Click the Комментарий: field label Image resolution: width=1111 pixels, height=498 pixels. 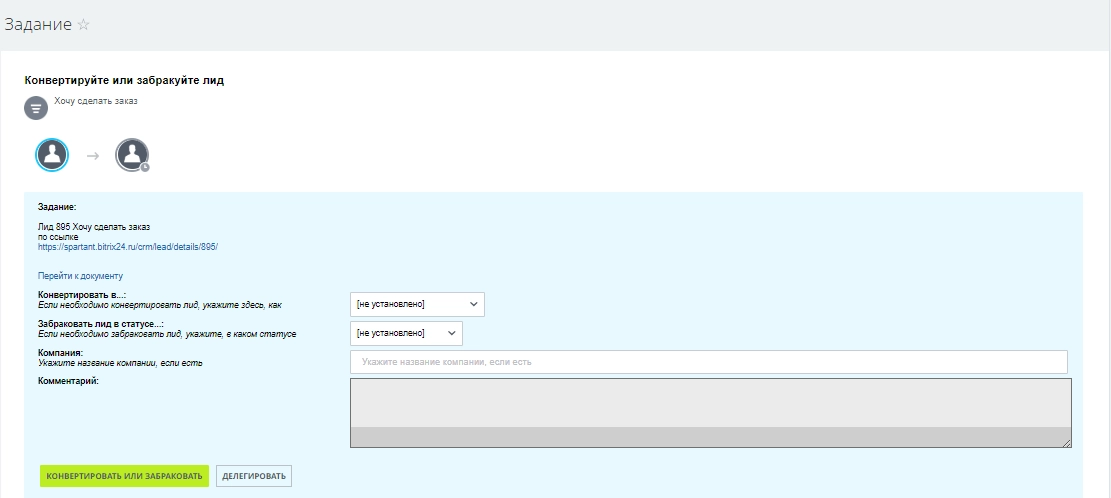coord(68,381)
